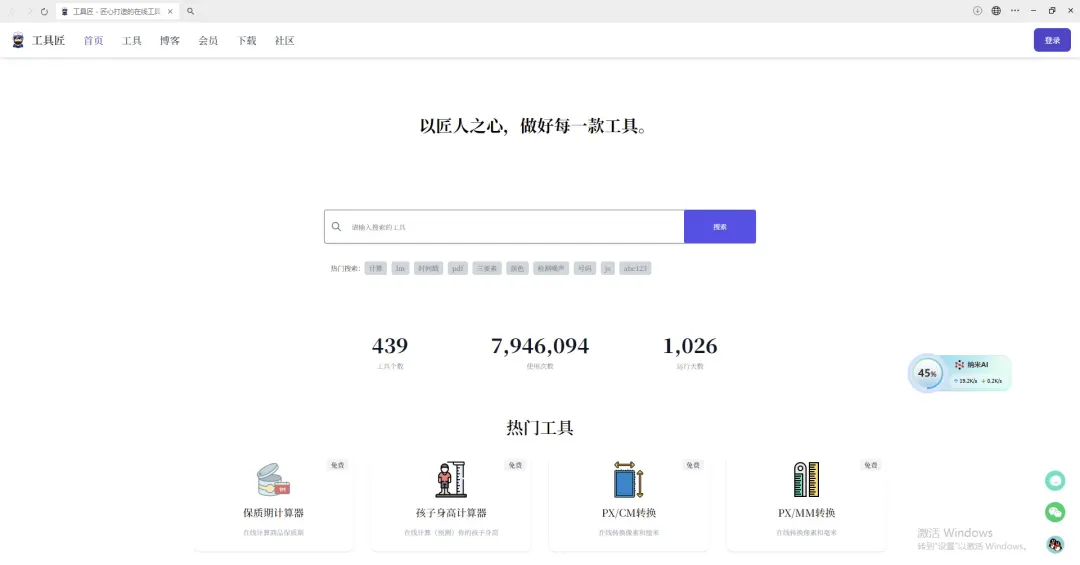The image size is (1080, 565).
Task: Open the browser globe icon
Action: pos(996,11)
